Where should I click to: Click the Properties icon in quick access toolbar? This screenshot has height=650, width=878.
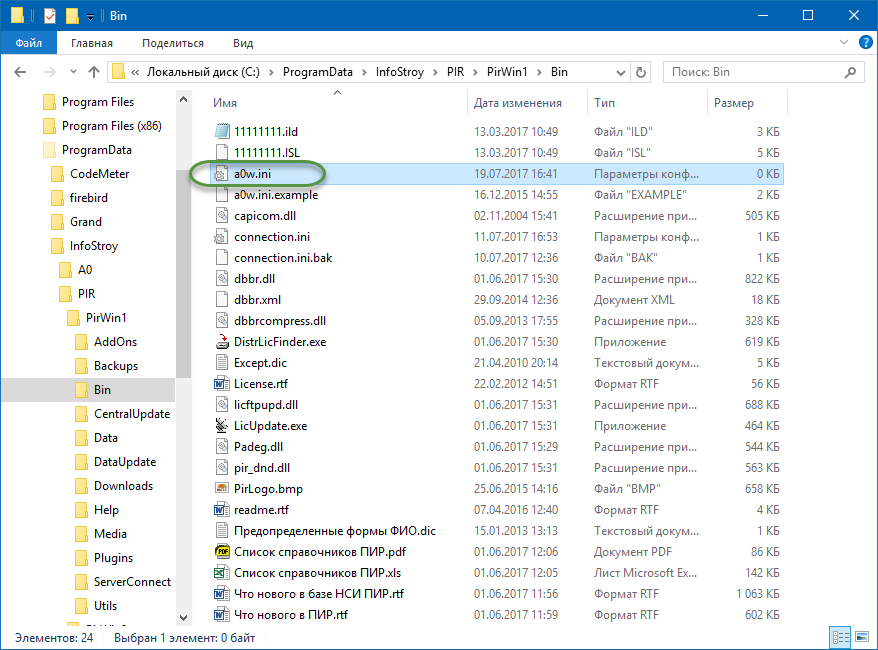(x=50, y=16)
